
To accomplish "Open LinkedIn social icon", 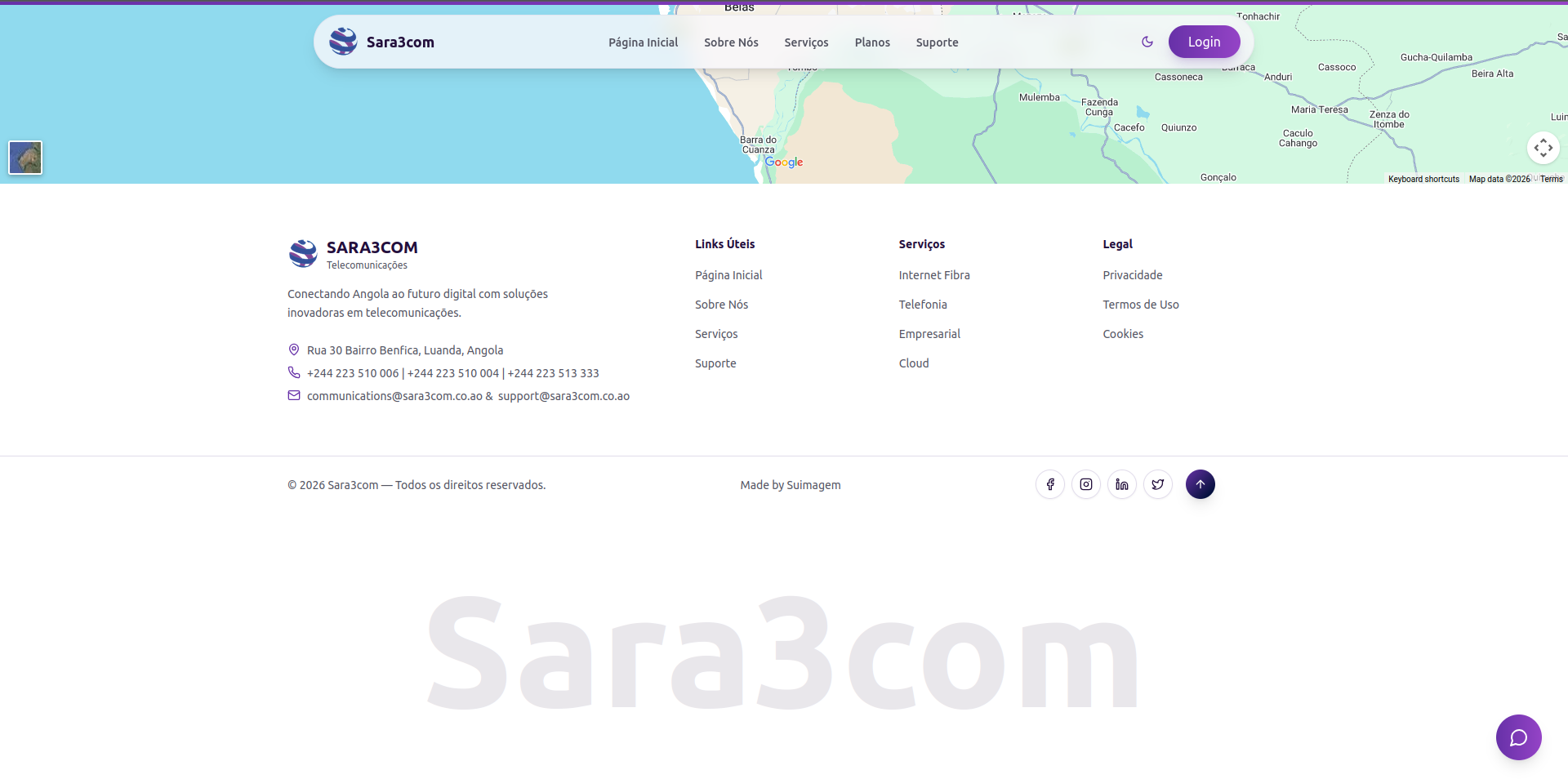I will click(x=1122, y=484).
